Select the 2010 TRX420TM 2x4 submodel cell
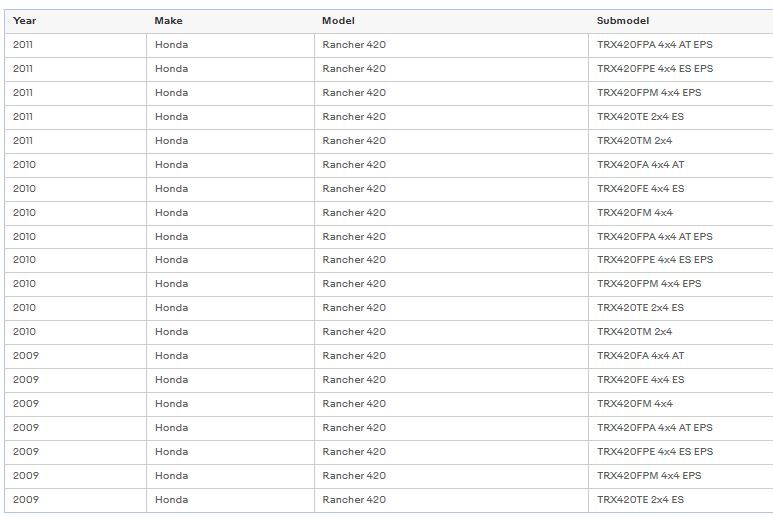 pos(634,332)
